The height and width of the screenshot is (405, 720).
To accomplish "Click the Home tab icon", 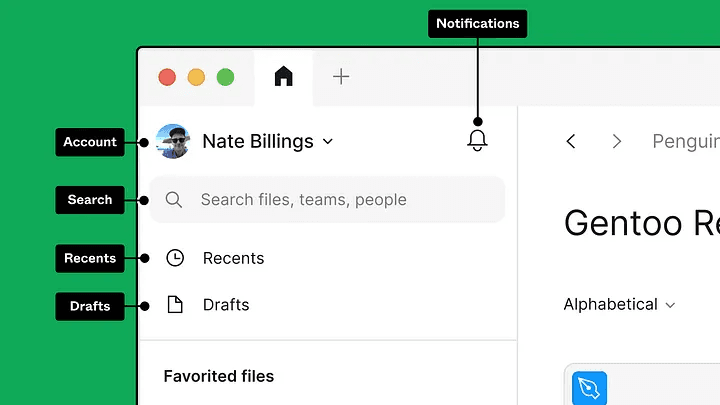I will [x=284, y=77].
